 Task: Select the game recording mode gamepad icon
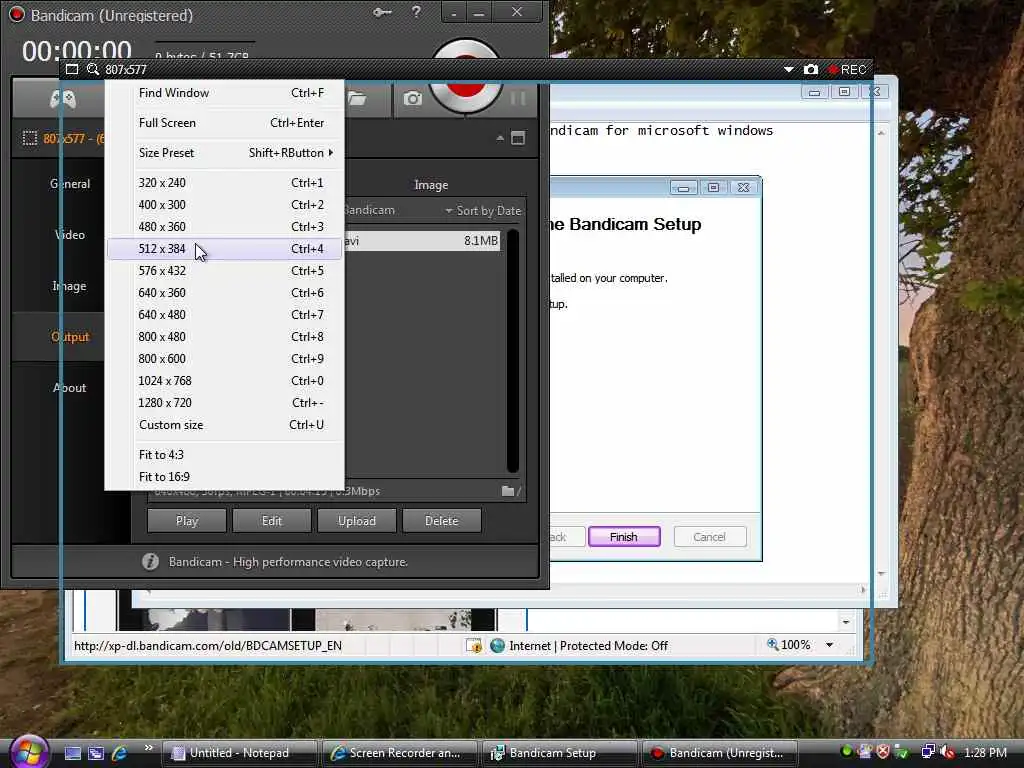click(63, 99)
